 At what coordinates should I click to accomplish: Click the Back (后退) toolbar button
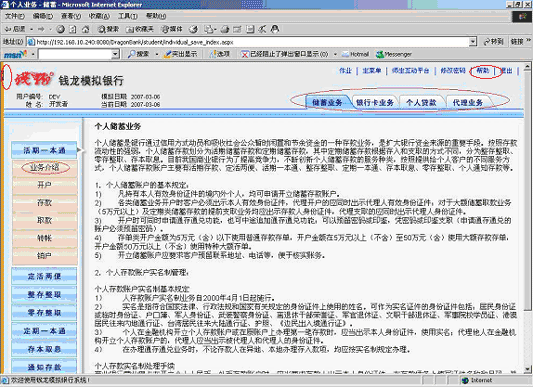15,29
